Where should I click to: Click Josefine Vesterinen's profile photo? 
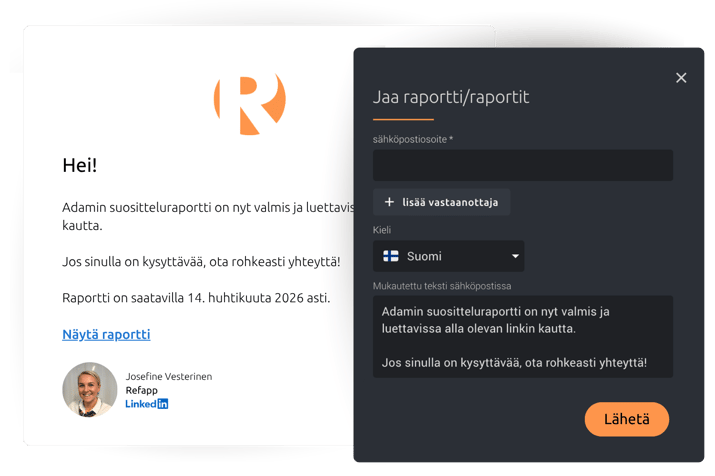[x=90, y=389]
